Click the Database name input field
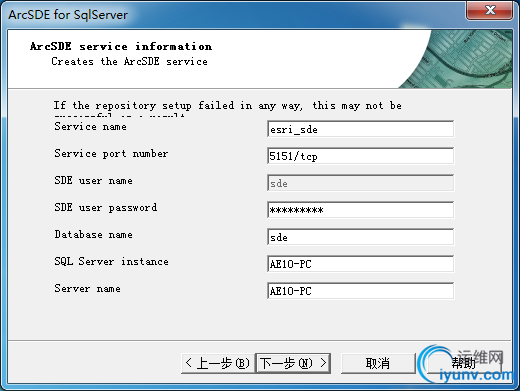This screenshot has height=391, width=520. (360, 237)
